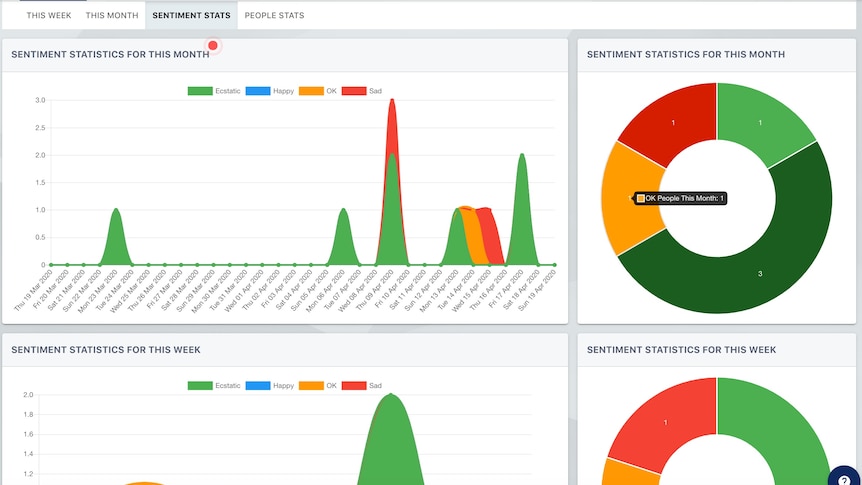Image resolution: width=862 pixels, height=485 pixels.
Task: Click the monthly donut chart panel heading
Action: (x=686, y=54)
